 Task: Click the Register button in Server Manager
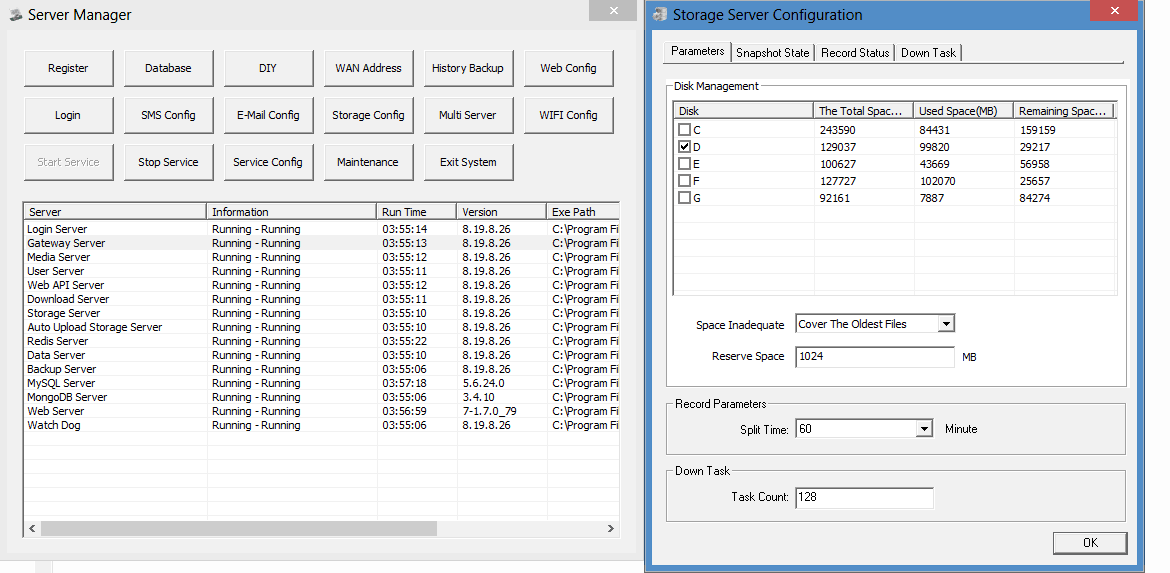(x=69, y=68)
